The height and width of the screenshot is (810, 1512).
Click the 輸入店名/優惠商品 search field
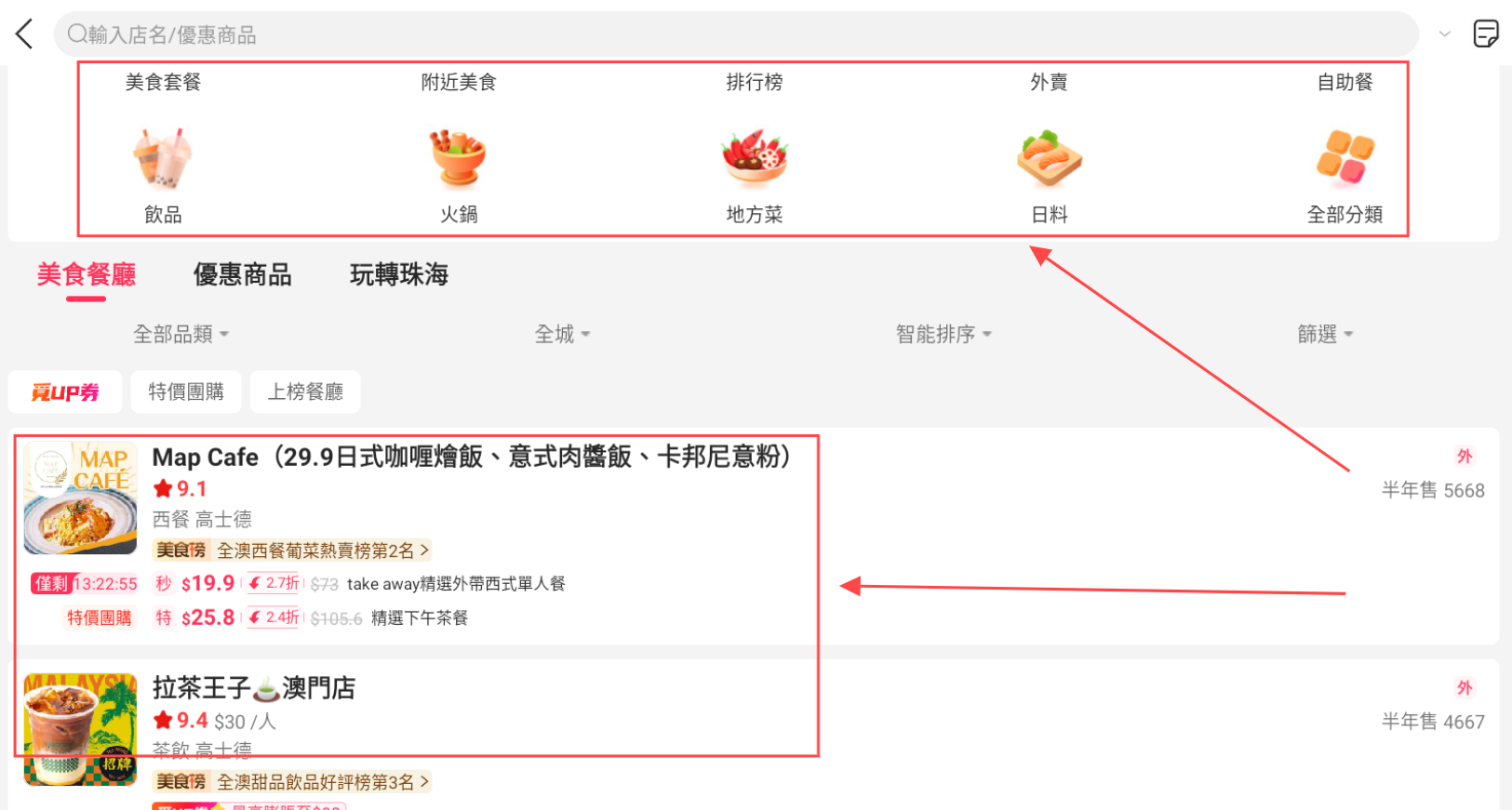[736, 34]
